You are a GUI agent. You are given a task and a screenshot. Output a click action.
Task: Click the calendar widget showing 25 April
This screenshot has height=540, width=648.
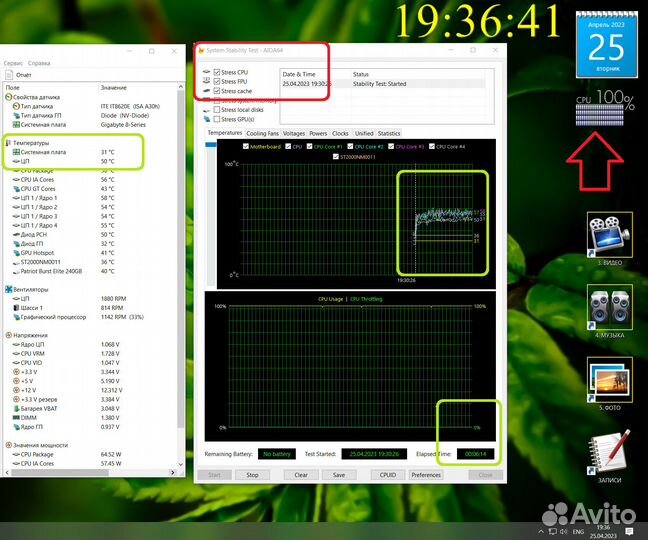pyautogui.click(x=607, y=44)
